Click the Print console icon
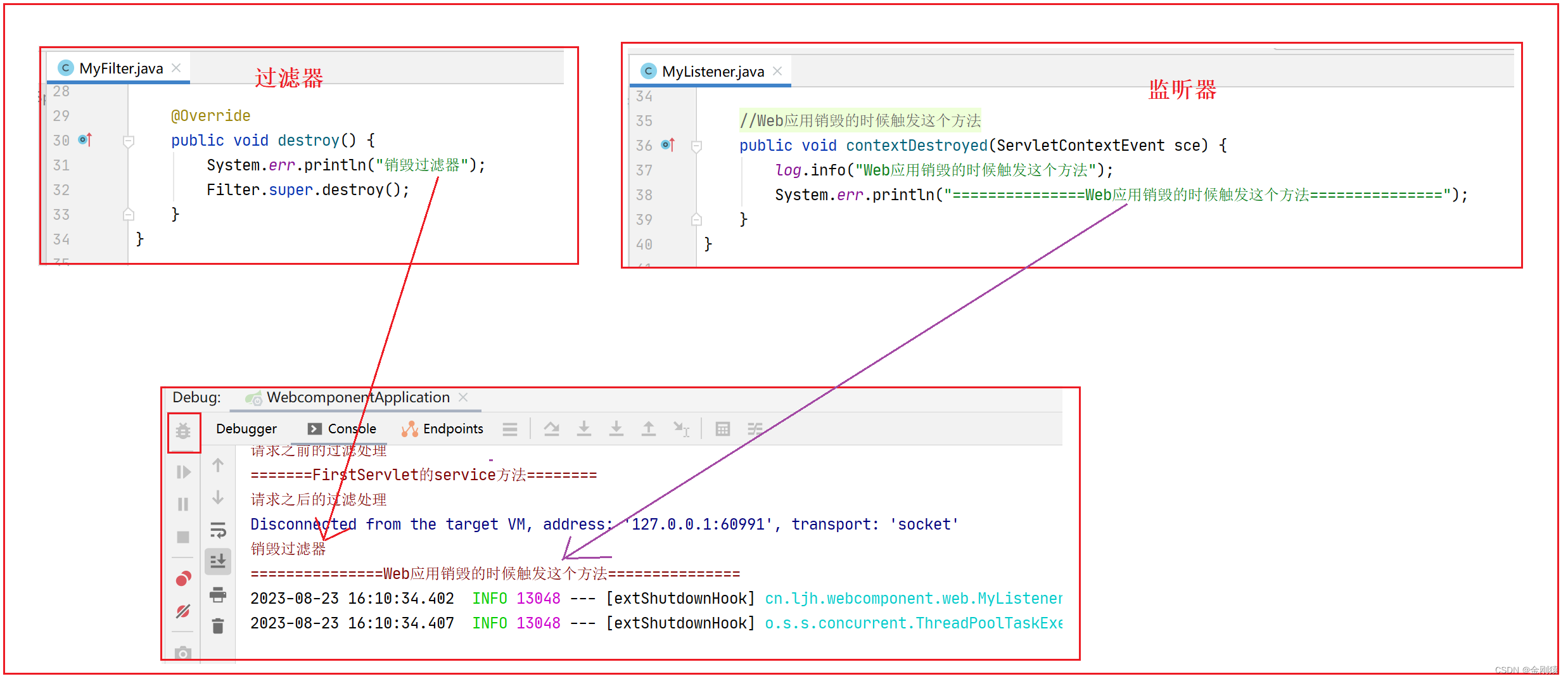 218,594
